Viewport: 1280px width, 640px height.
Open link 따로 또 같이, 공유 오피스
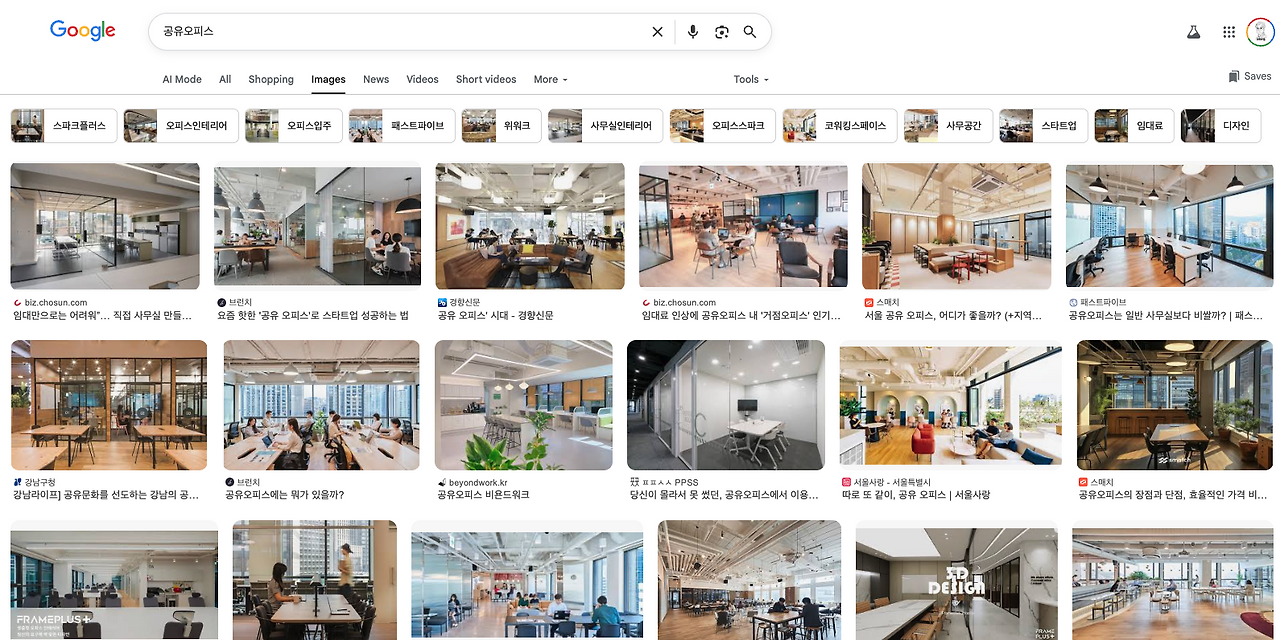[x=916, y=495]
